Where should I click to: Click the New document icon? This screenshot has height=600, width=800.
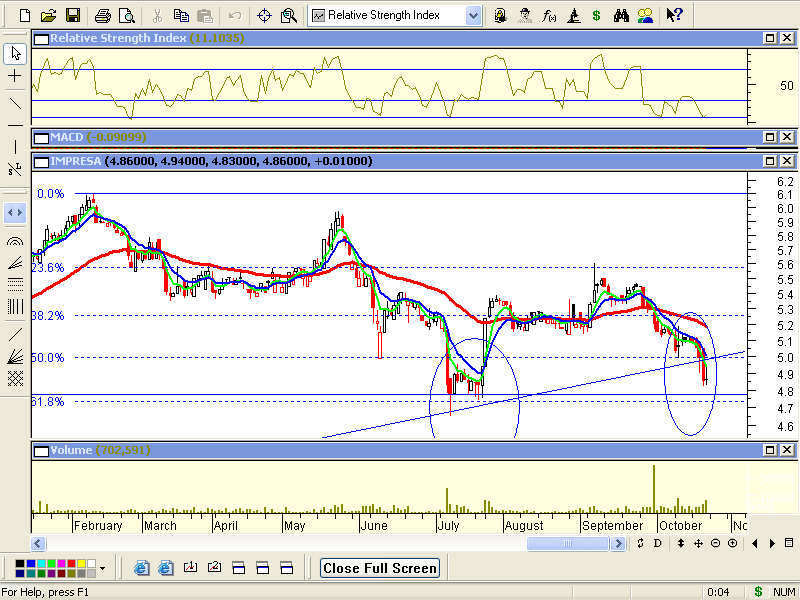pyautogui.click(x=24, y=16)
